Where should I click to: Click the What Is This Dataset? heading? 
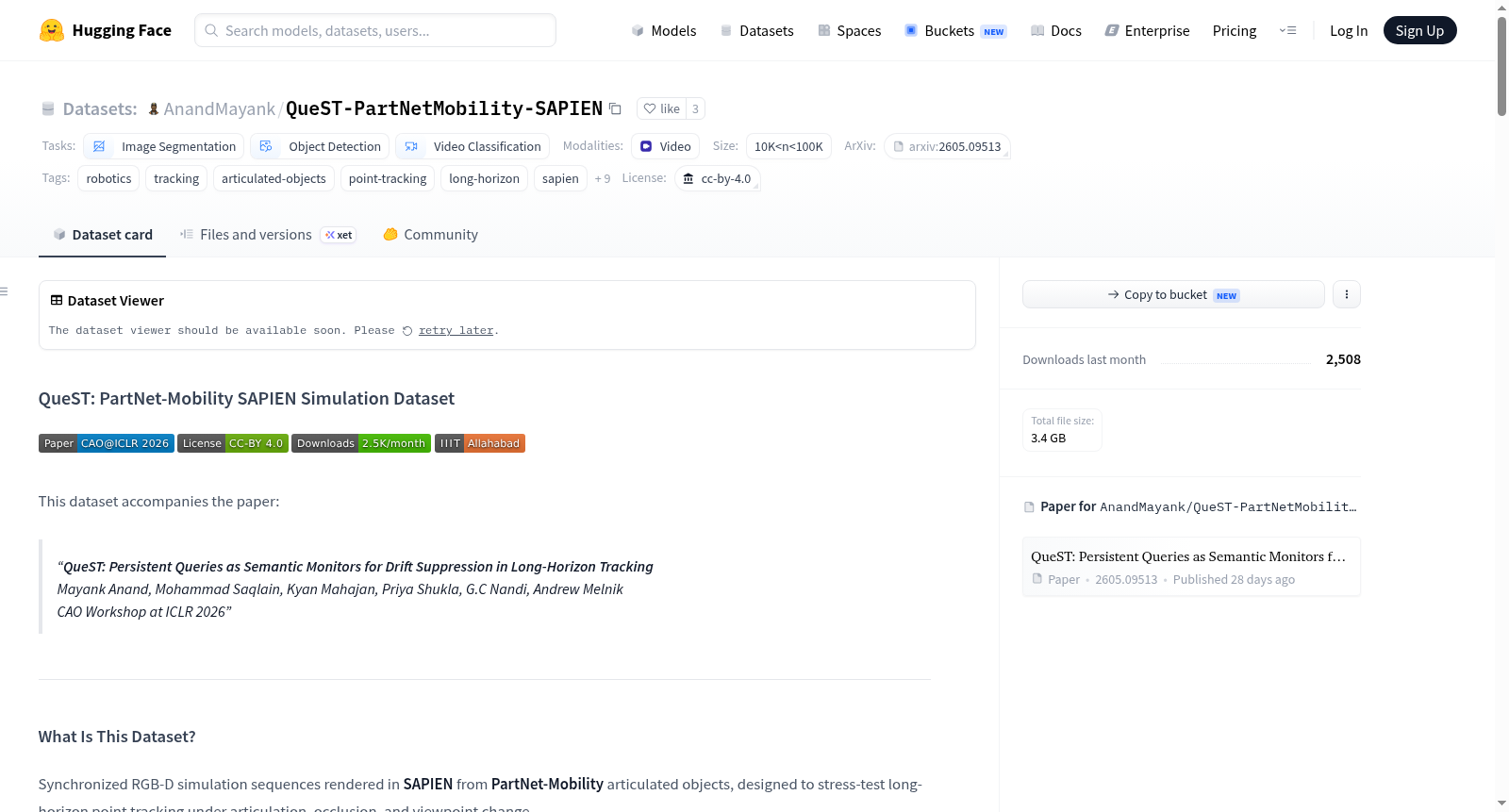[117, 737]
